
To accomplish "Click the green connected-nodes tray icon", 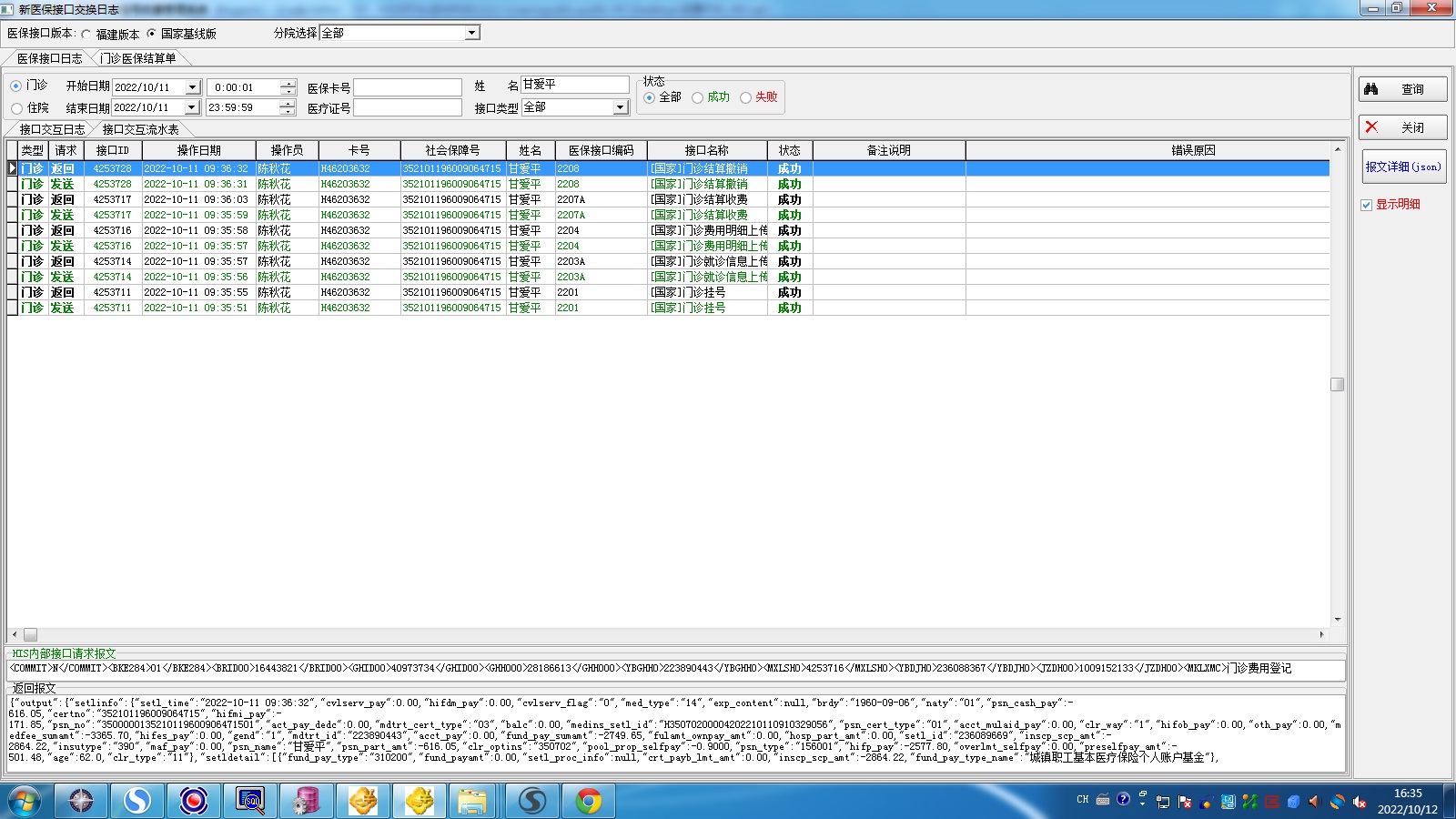I will pyautogui.click(x=1250, y=802).
